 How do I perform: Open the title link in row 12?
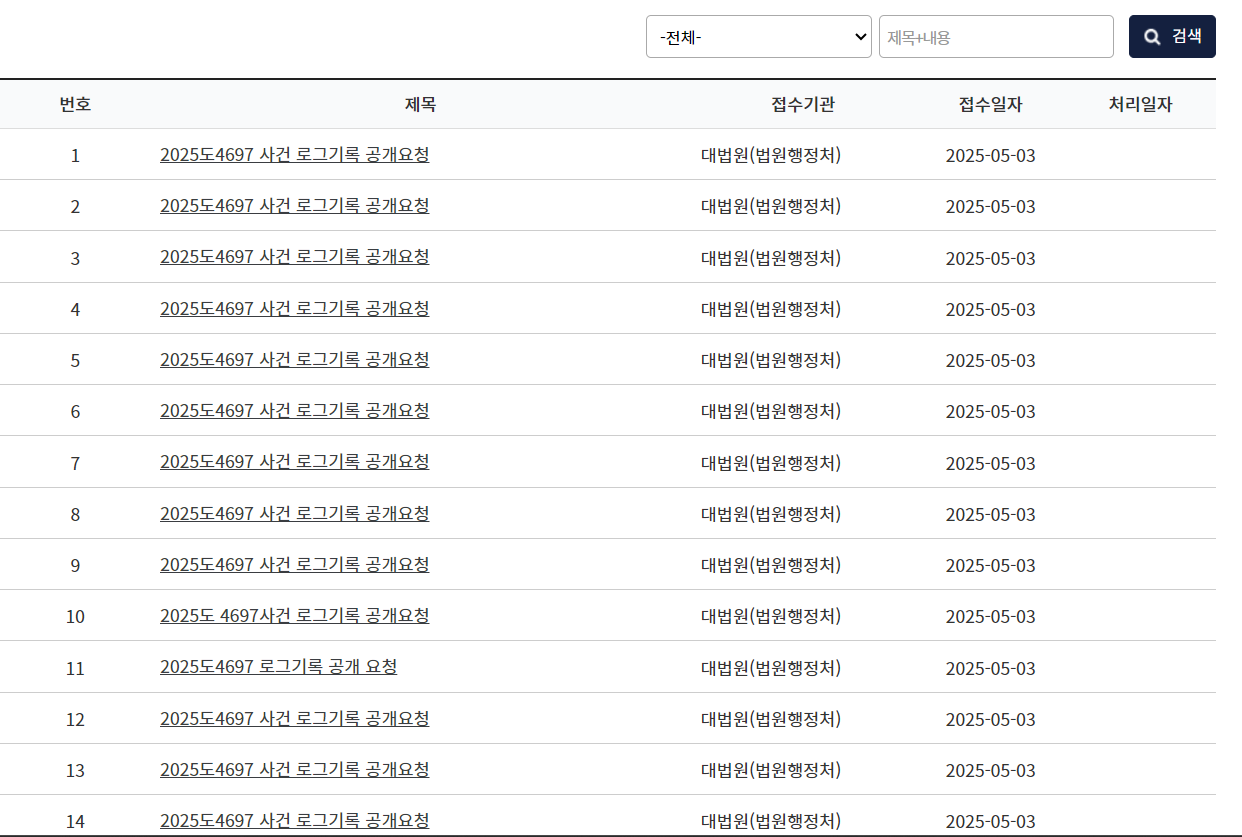click(x=294, y=719)
